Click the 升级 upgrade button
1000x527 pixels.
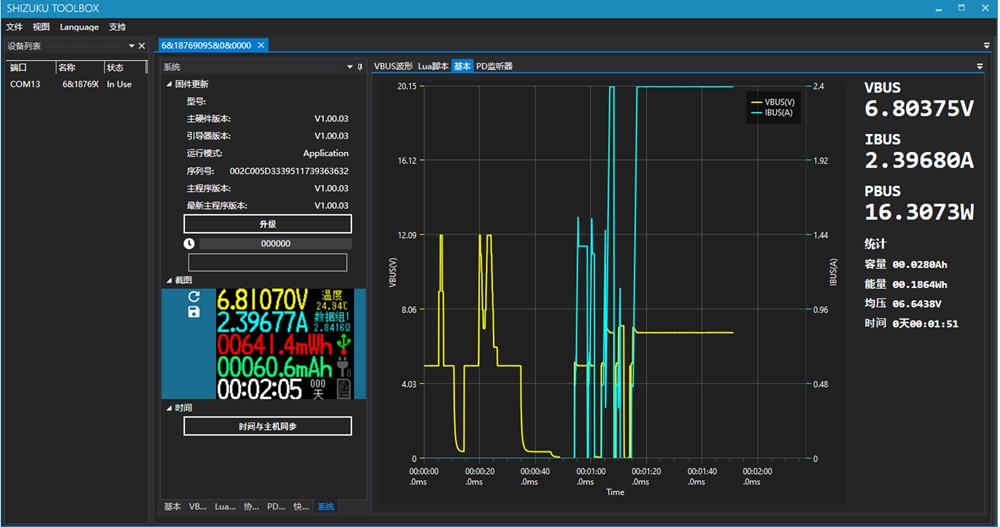(x=267, y=224)
